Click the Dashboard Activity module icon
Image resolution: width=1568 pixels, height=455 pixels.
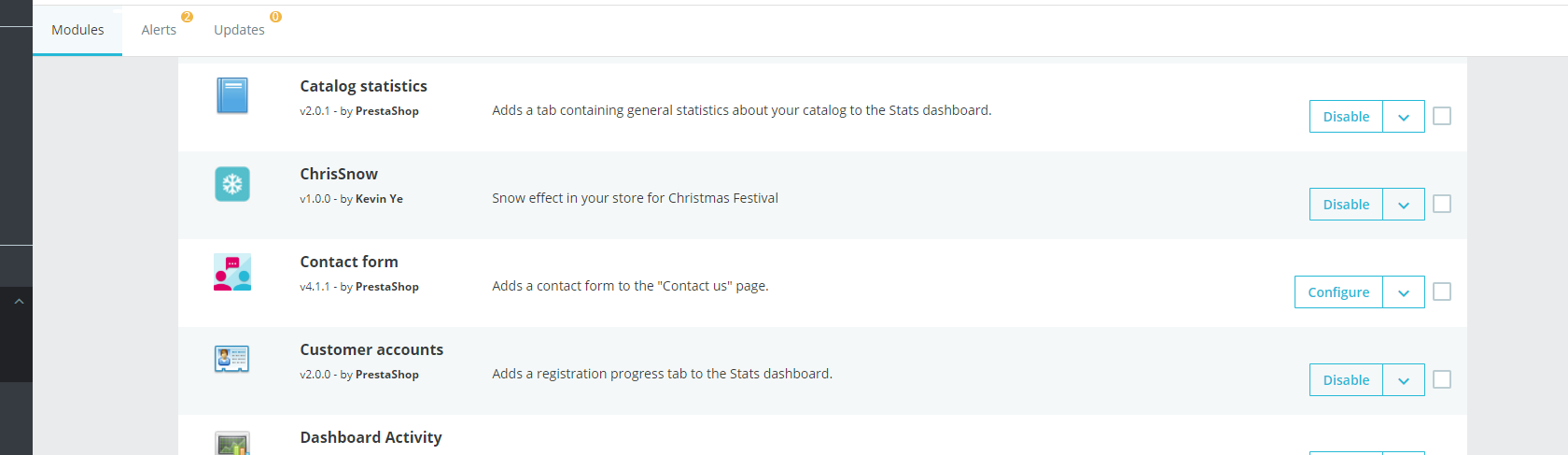(x=232, y=444)
